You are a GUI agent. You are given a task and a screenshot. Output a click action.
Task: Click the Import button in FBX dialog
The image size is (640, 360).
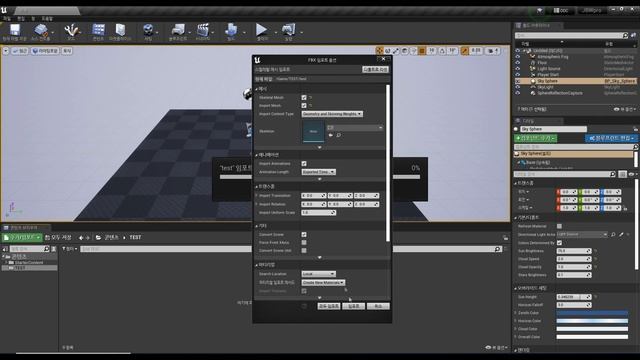(x=353, y=306)
